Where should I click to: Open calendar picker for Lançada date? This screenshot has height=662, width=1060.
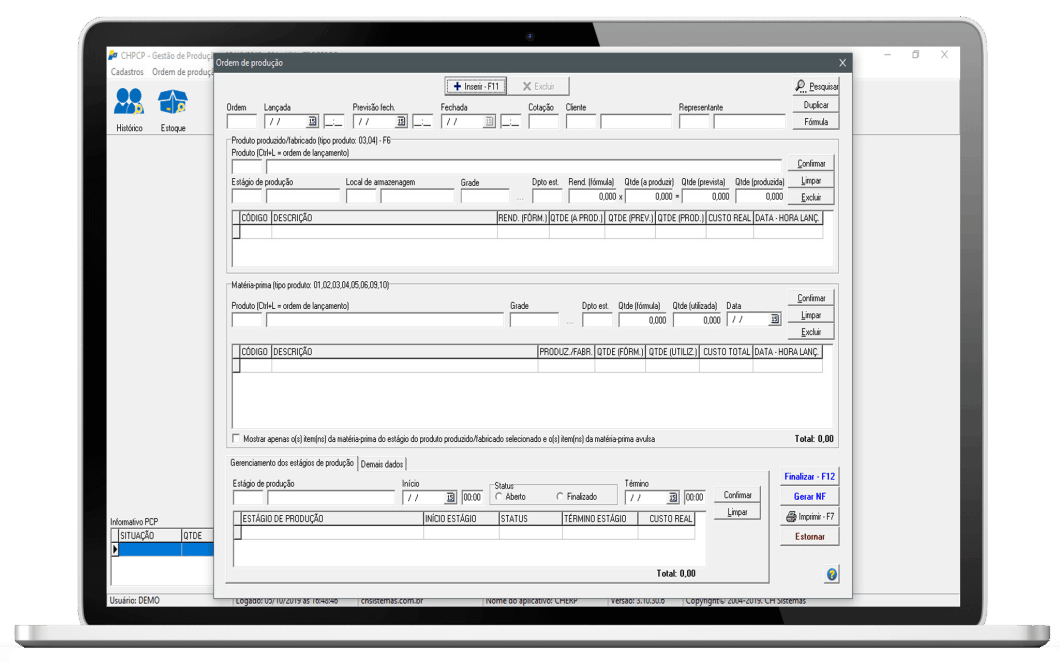(x=312, y=122)
